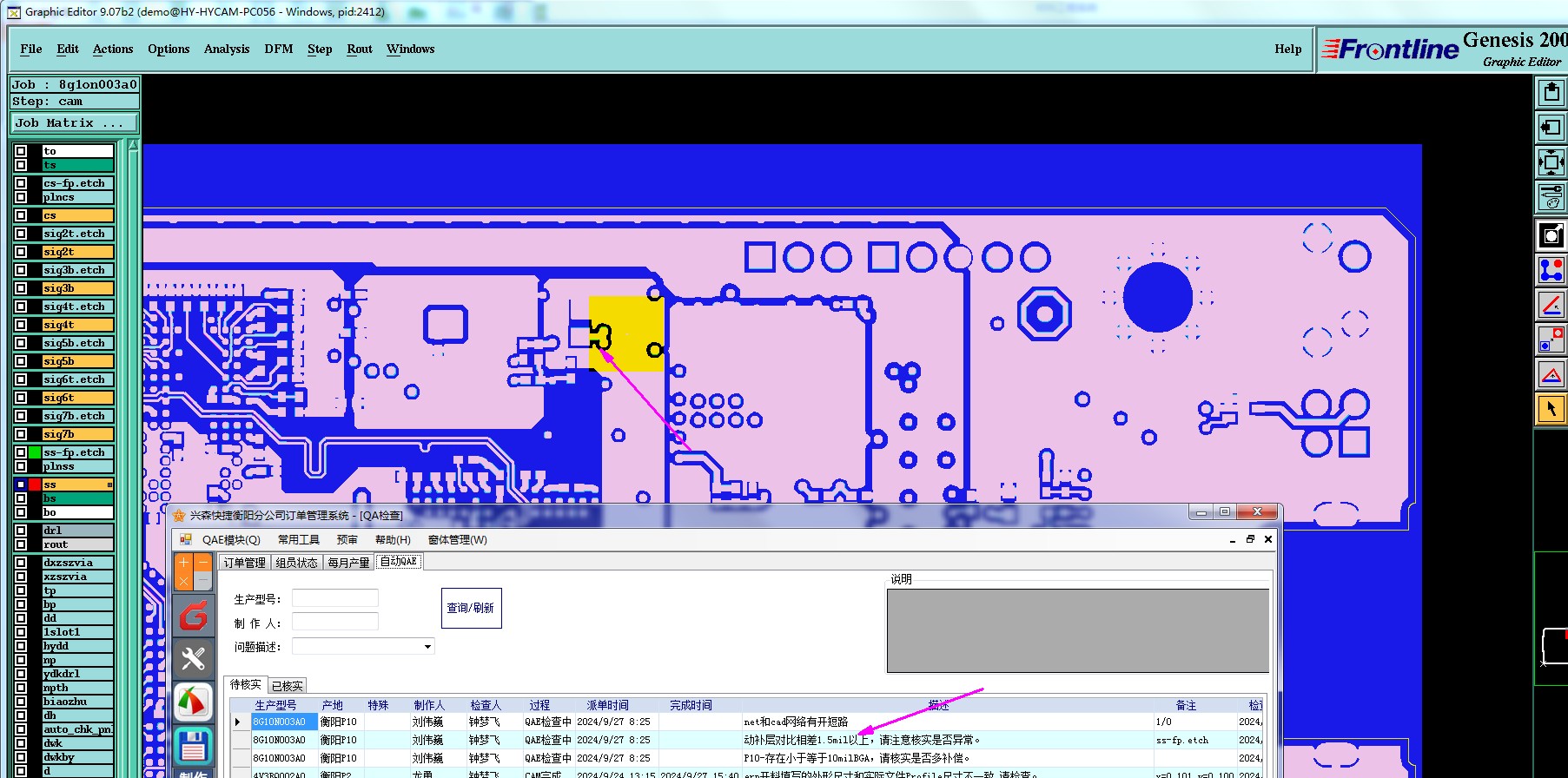Open the Actions menu
Screen dimensions: 1568x778
coord(113,49)
